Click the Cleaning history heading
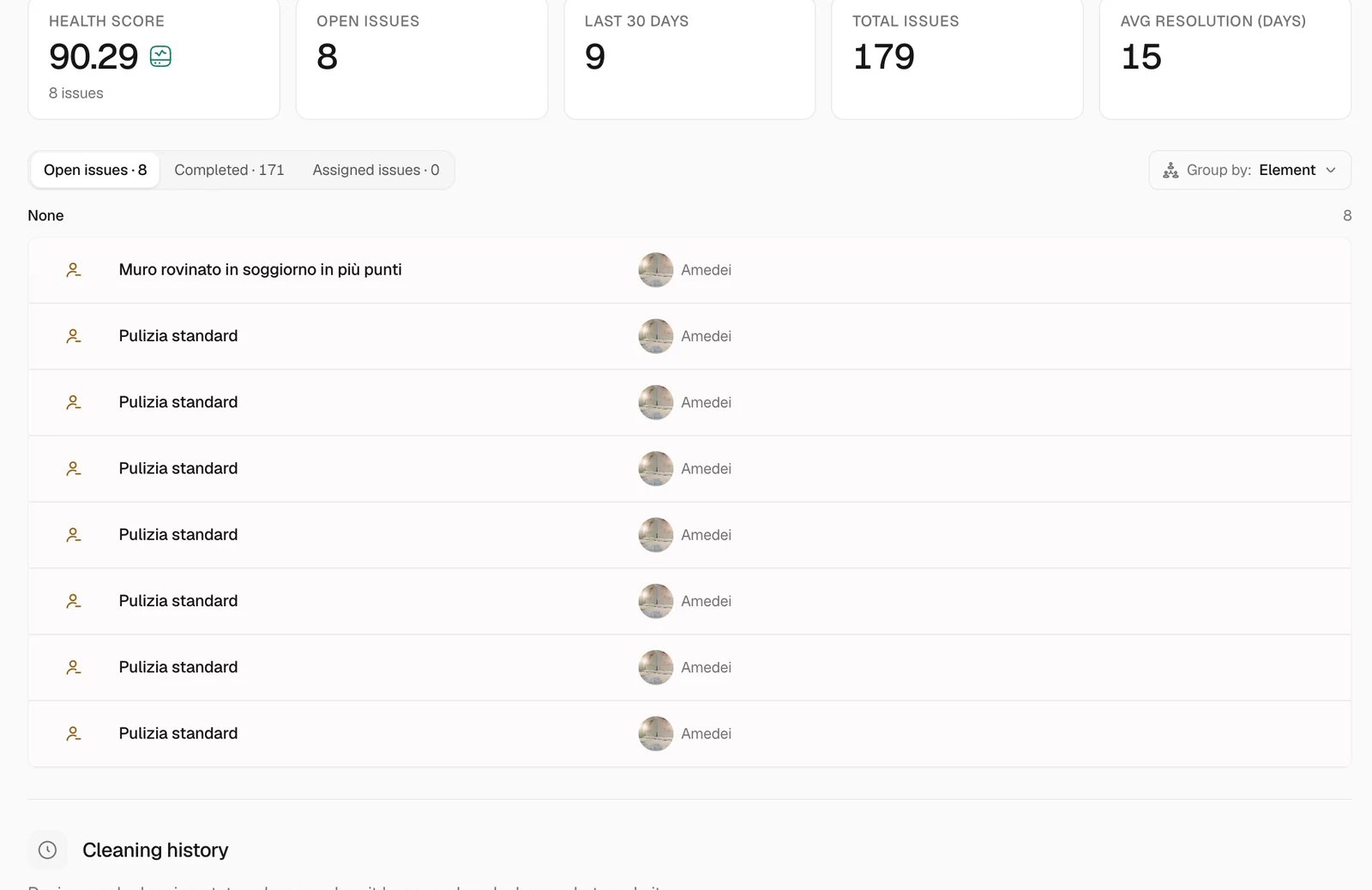Viewport: 1372px width, 890px height. 155,850
